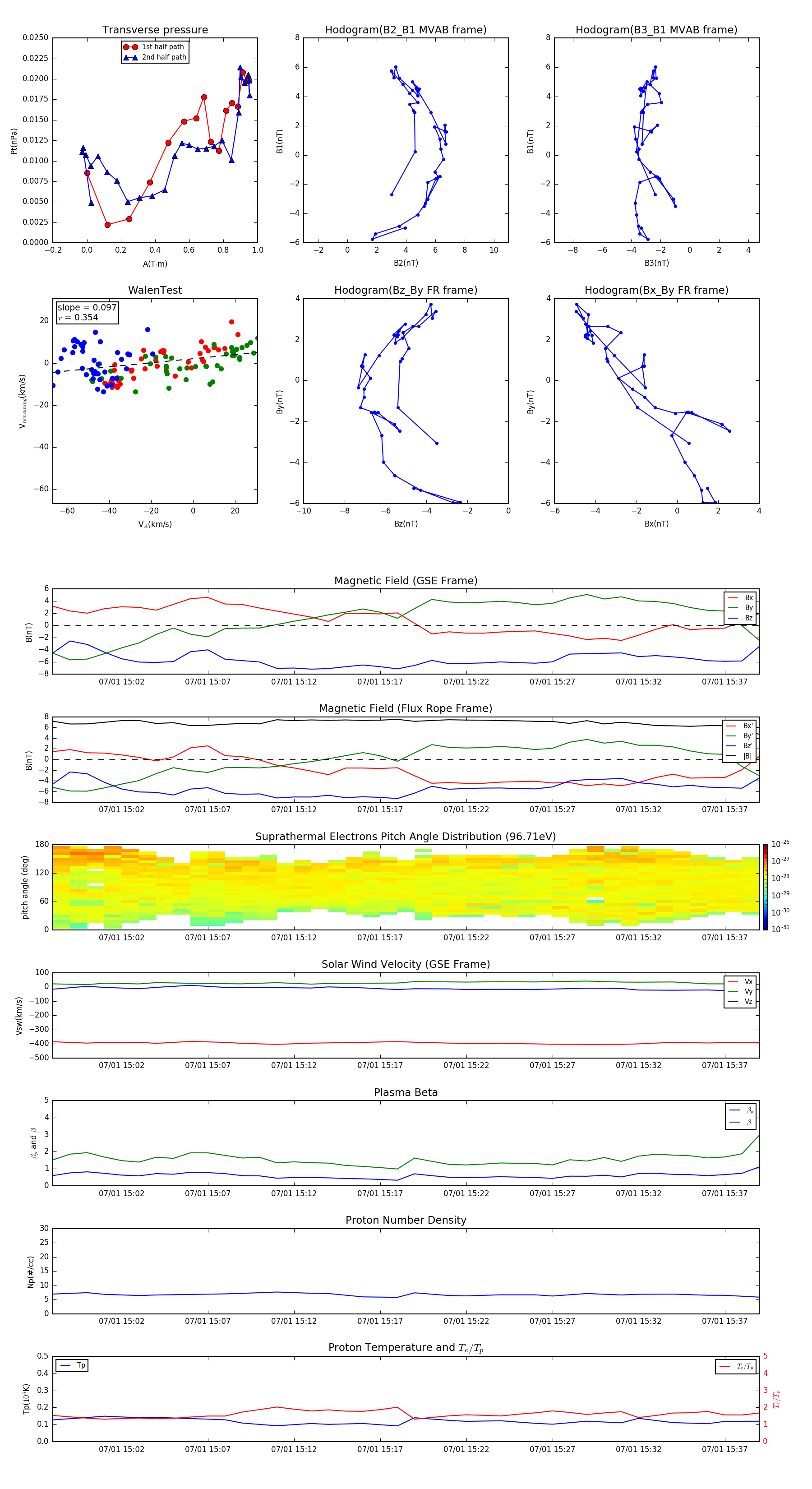Select the Vz legend entry
The image size is (812, 1489).
pos(740,1002)
